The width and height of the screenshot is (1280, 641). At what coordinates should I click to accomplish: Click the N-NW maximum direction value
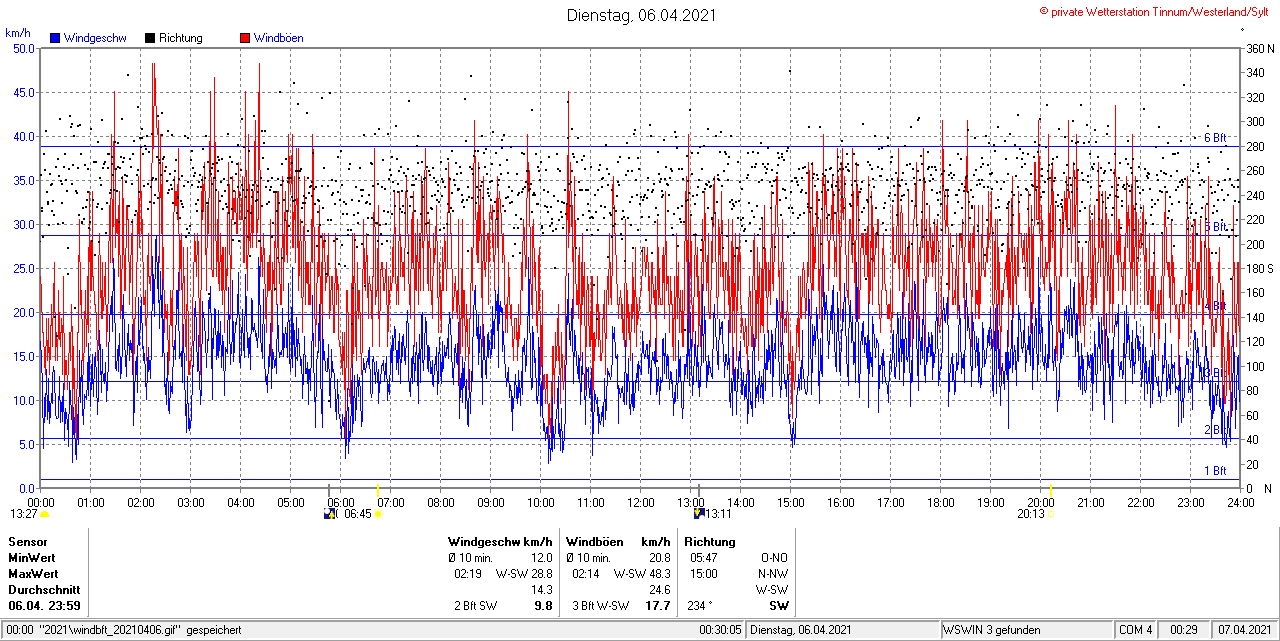click(773, 574)
